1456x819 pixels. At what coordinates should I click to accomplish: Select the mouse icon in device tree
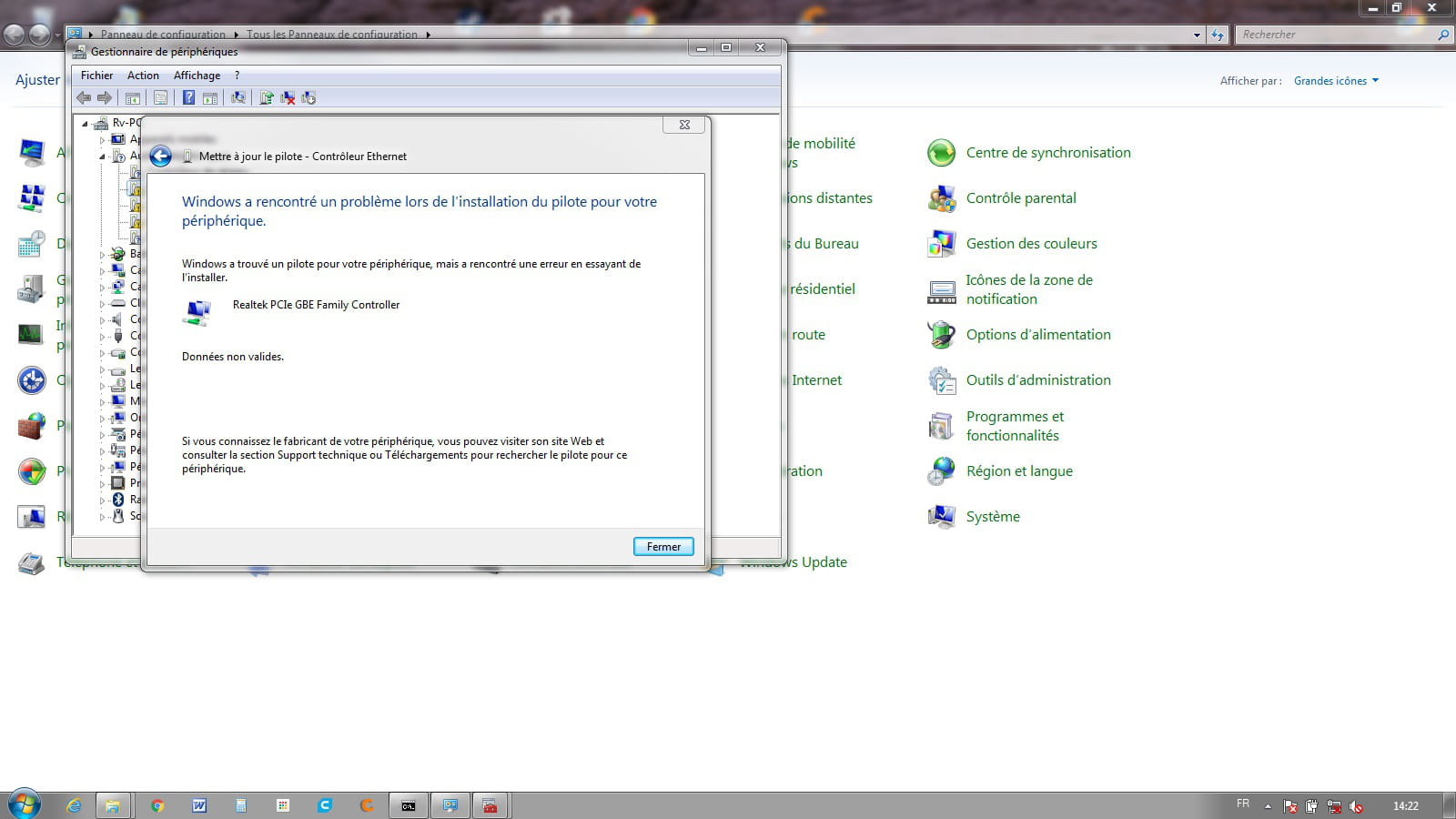click(x=117, y=516)
